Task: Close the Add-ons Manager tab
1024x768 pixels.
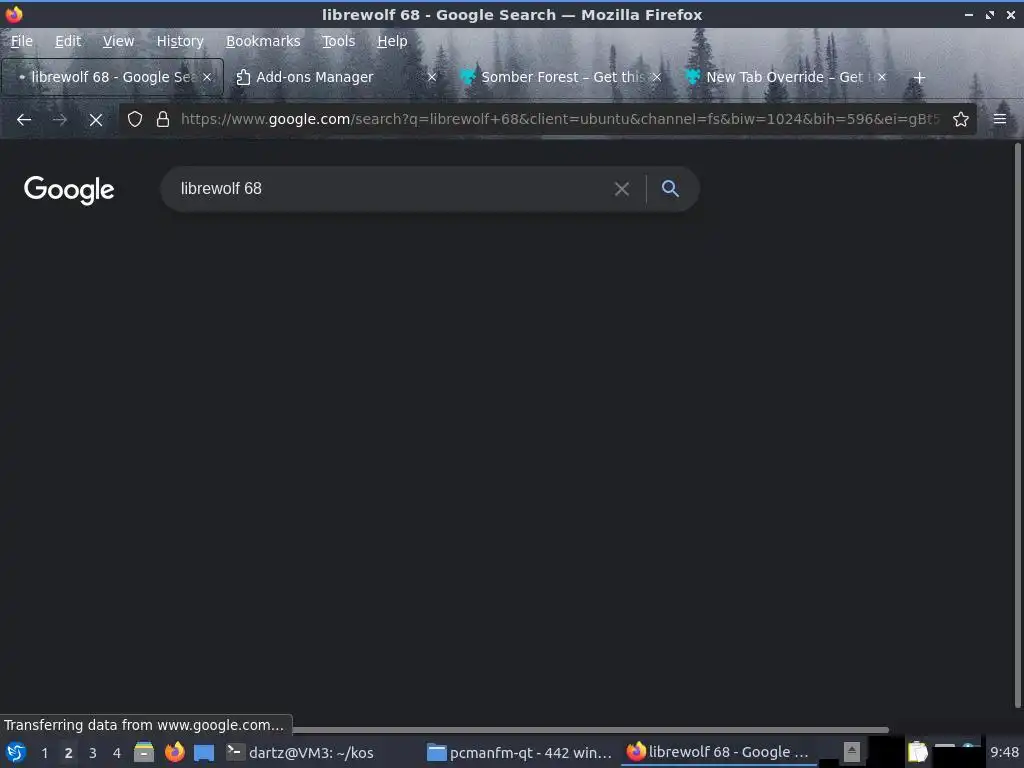Action: point(432,77)
